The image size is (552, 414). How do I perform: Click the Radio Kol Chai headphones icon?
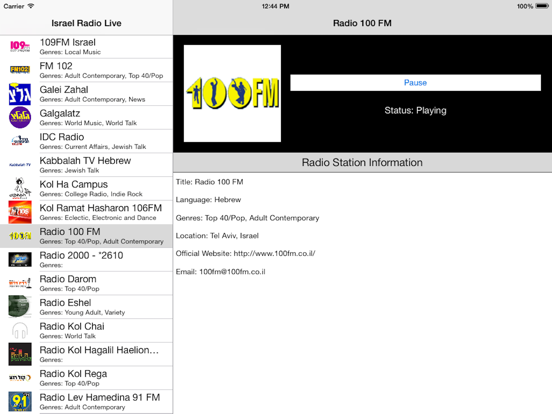click(x=20, y=331)
